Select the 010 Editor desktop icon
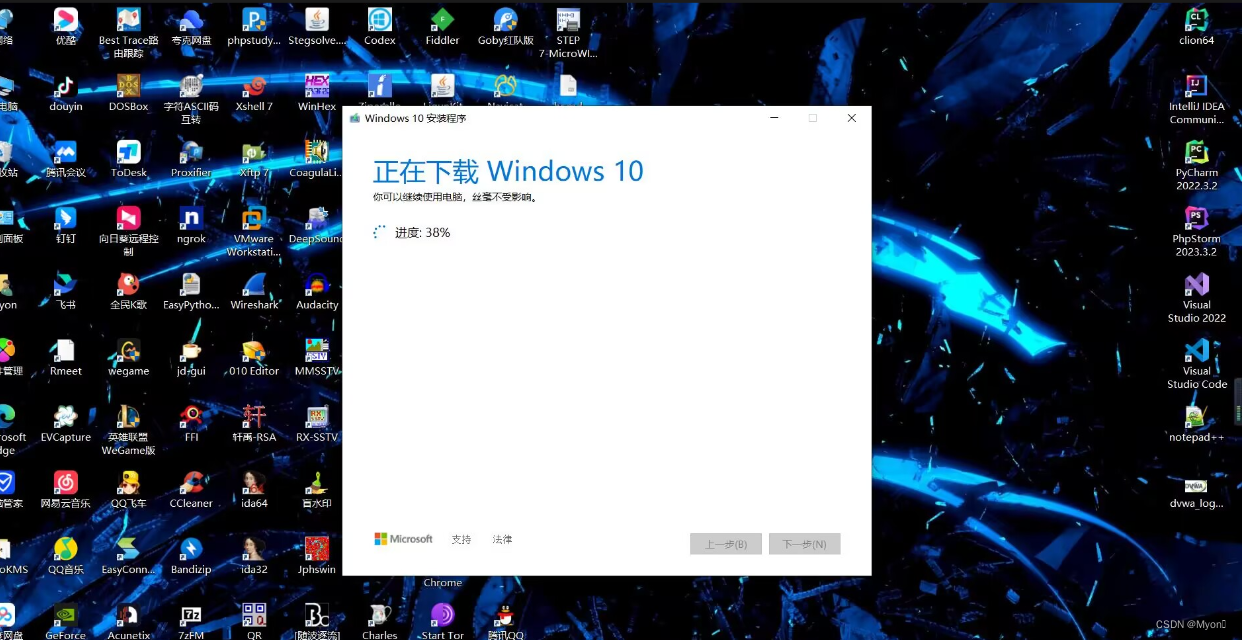Viewport: 1242px width, 640px height. tap(254, 357)
